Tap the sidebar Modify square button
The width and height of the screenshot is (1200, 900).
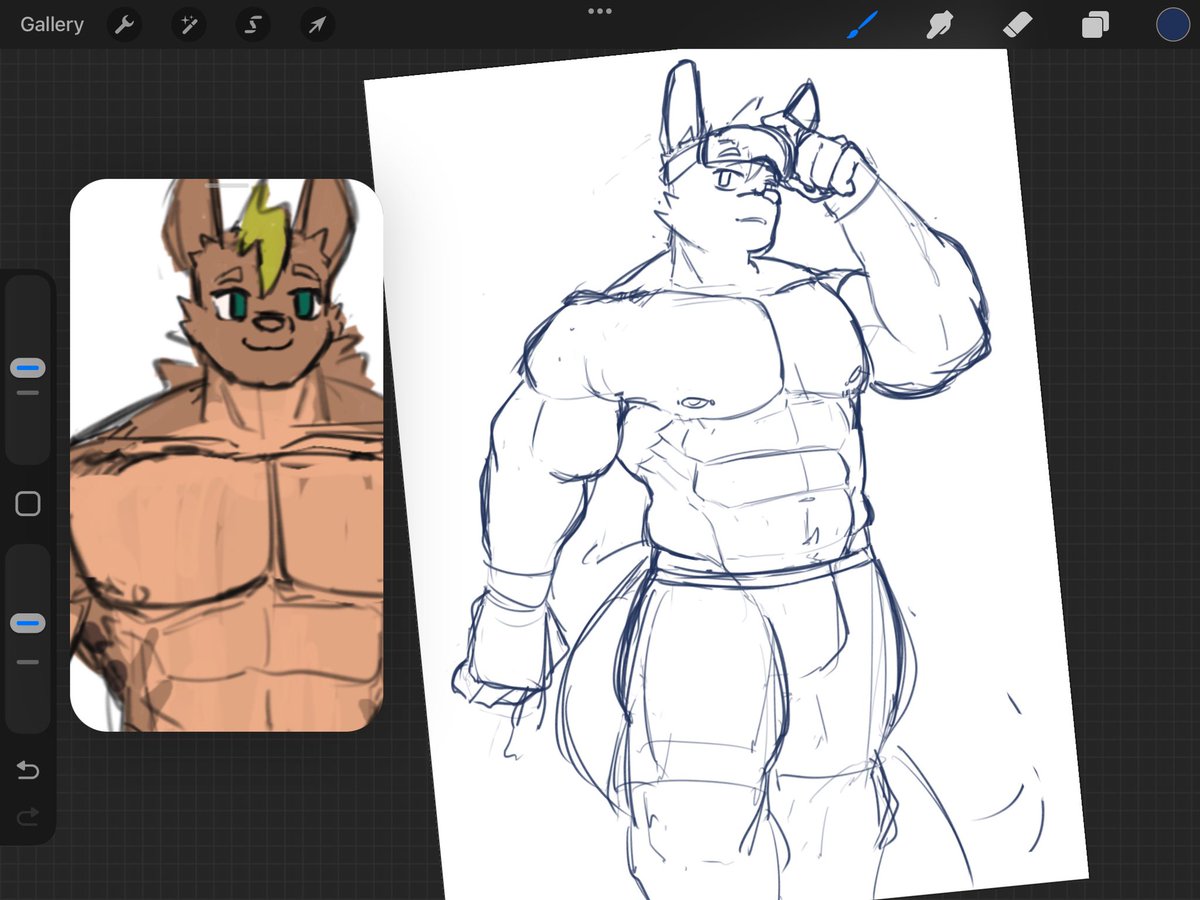[28, 504]
